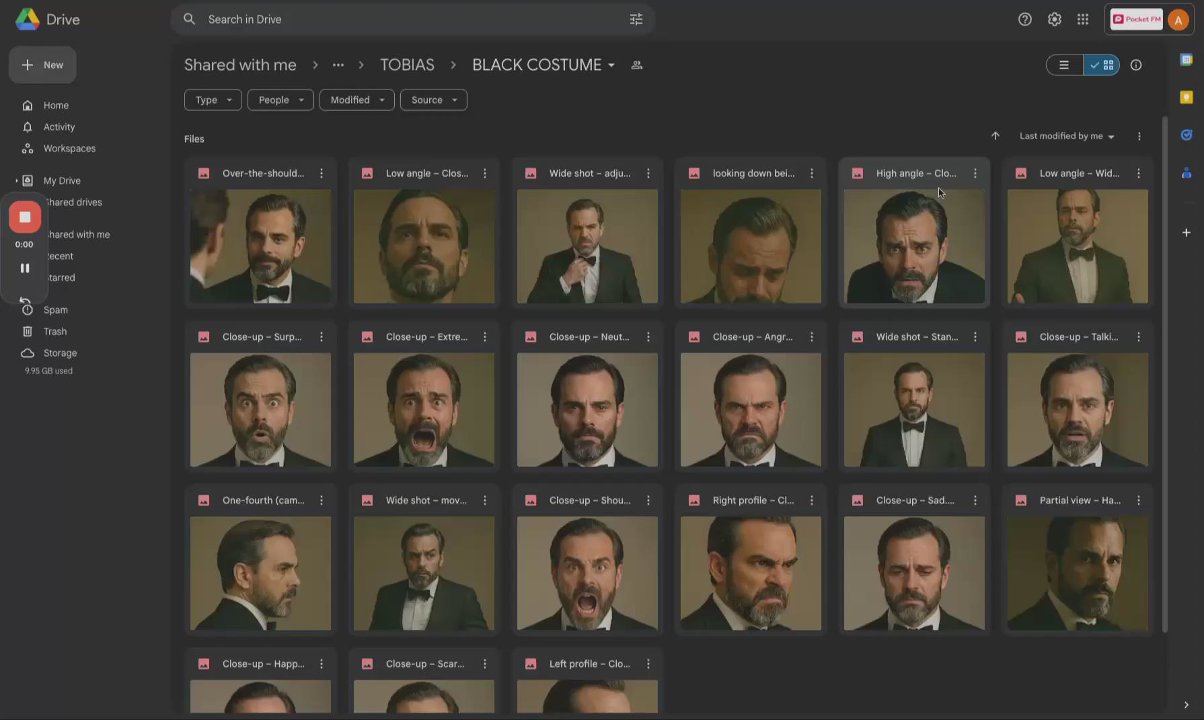Stop the screen recording
This screenshot has width=1204, height=720.
(x=25, y=217)
